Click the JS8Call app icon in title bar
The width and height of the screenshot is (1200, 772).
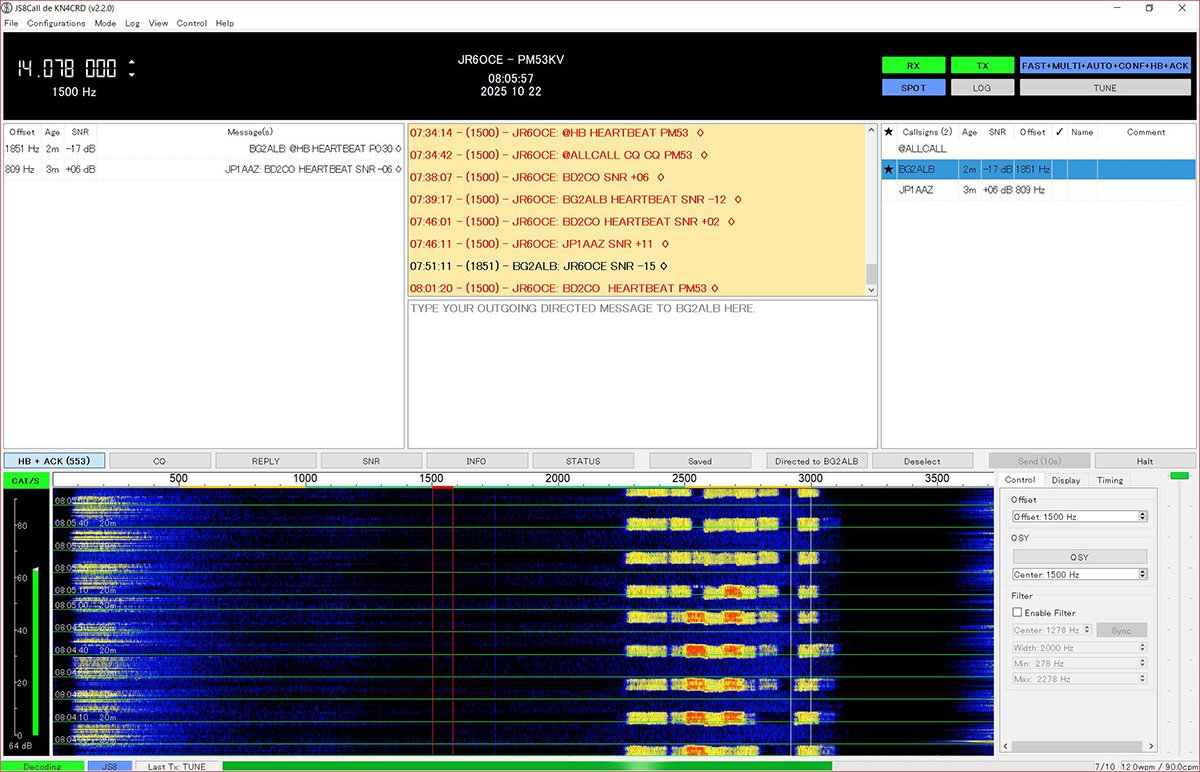[8, 7]
